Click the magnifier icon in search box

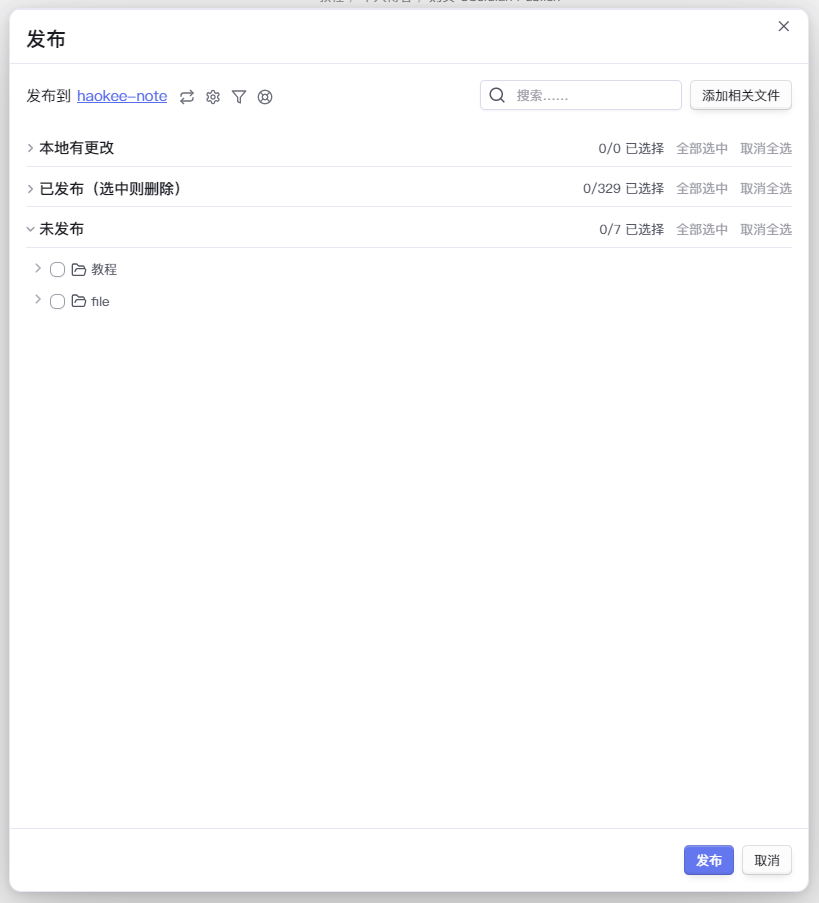coord(497,95)
